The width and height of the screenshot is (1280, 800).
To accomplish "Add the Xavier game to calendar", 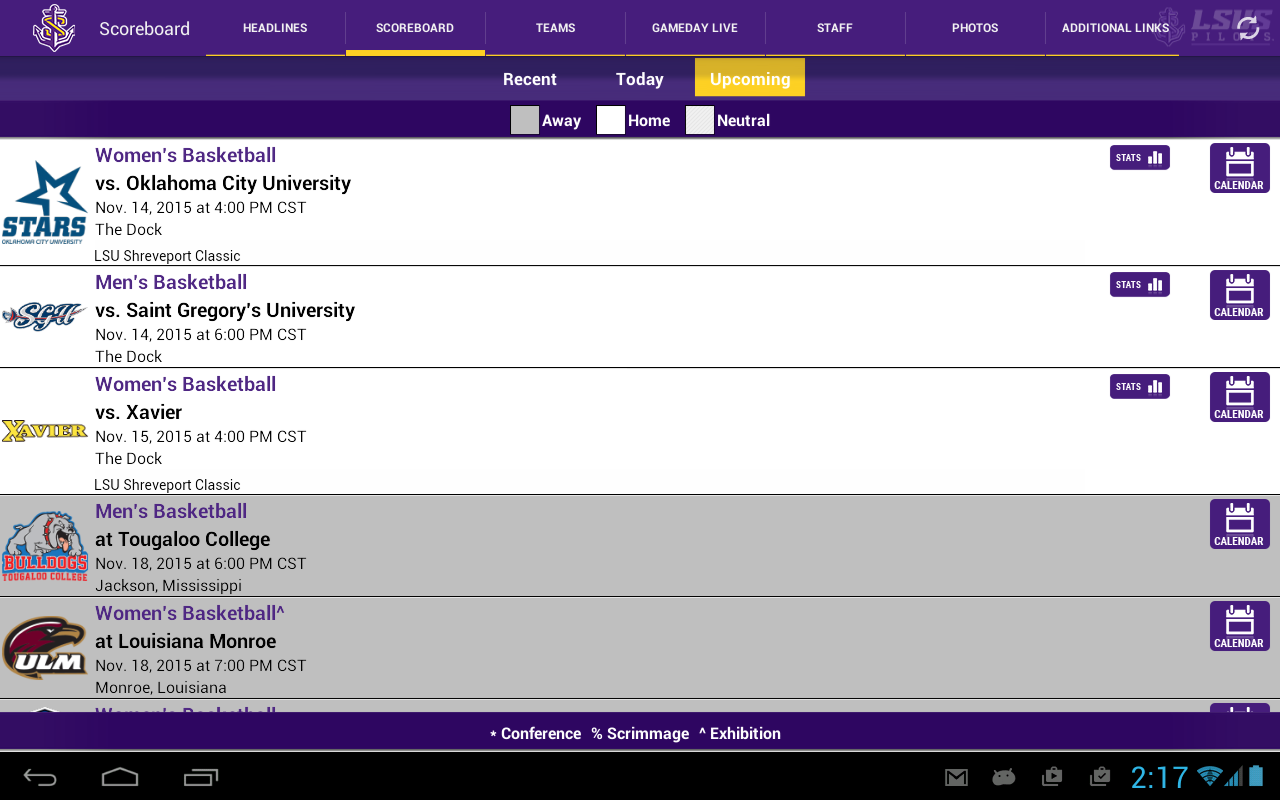I will (x=1240, y=397).
